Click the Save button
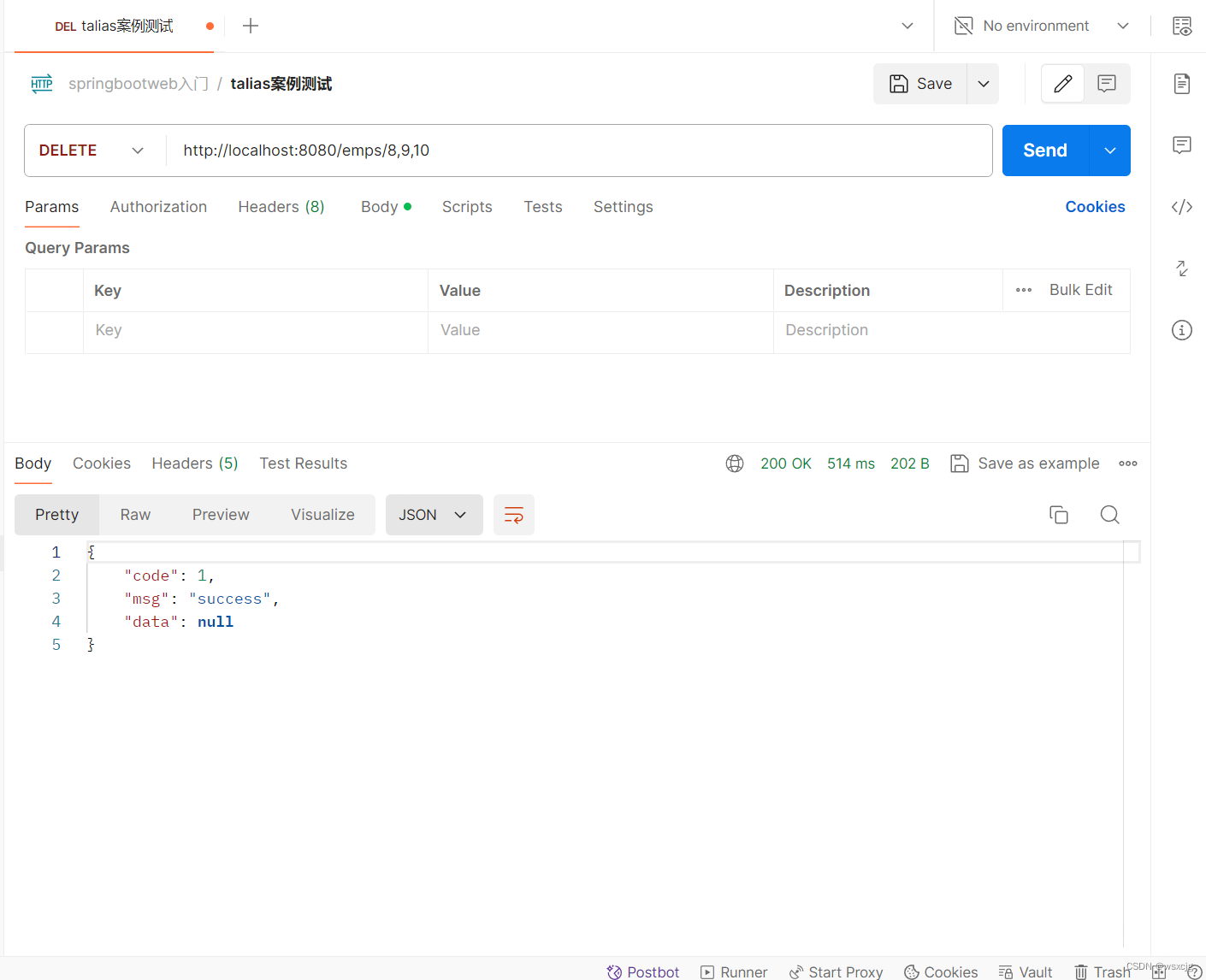Screen dimensions: 1206x980 [920, 84]
